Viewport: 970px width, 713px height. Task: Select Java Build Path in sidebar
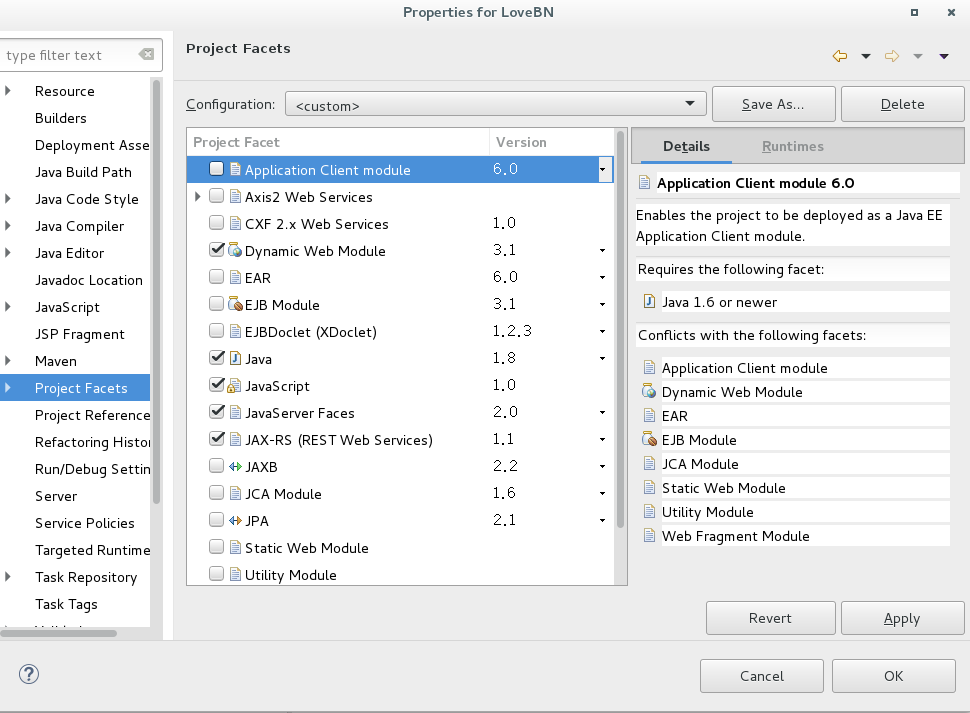(83, 172)
